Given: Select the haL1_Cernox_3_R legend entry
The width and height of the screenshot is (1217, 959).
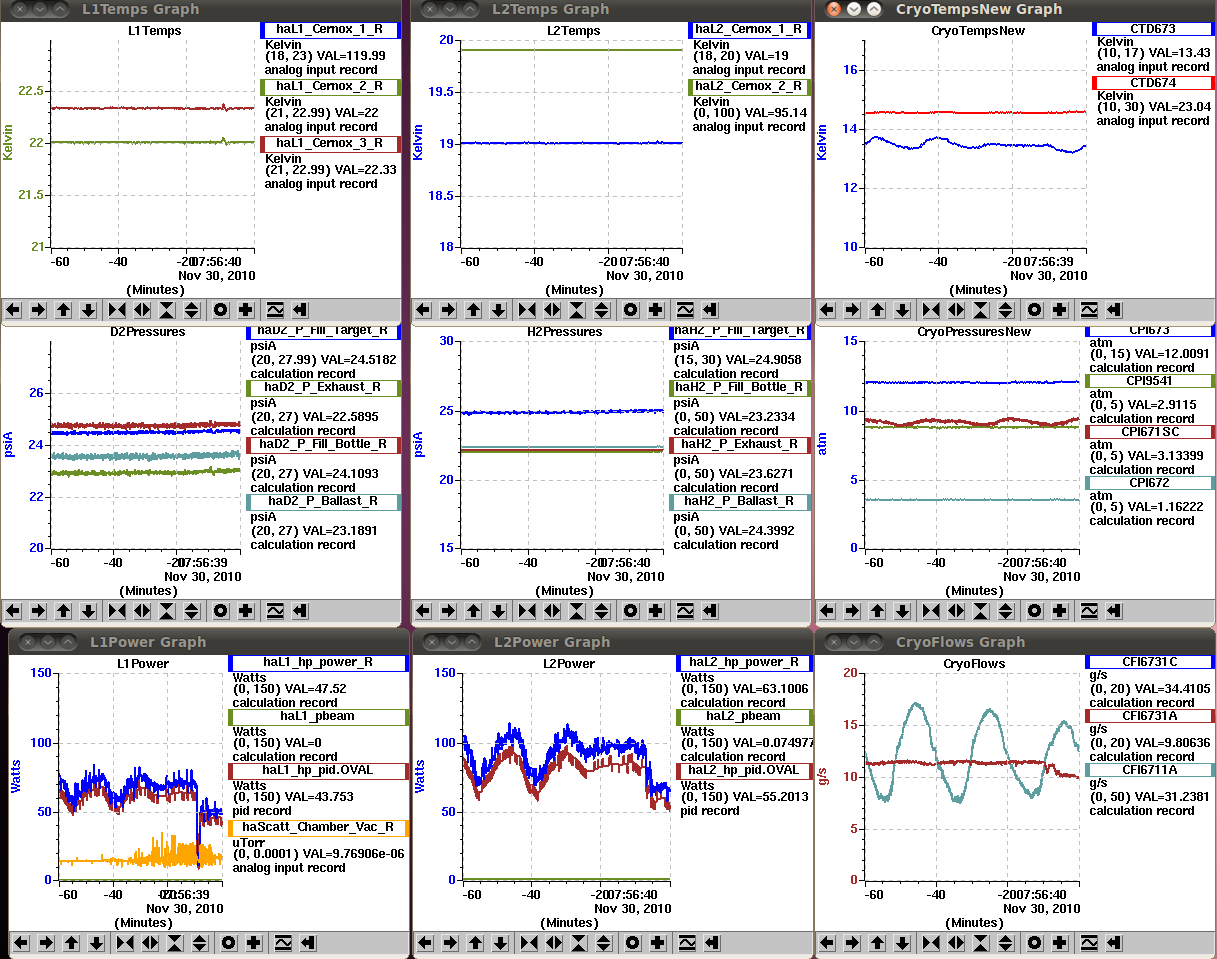Looking at the screenshot, I should [330, 144].
